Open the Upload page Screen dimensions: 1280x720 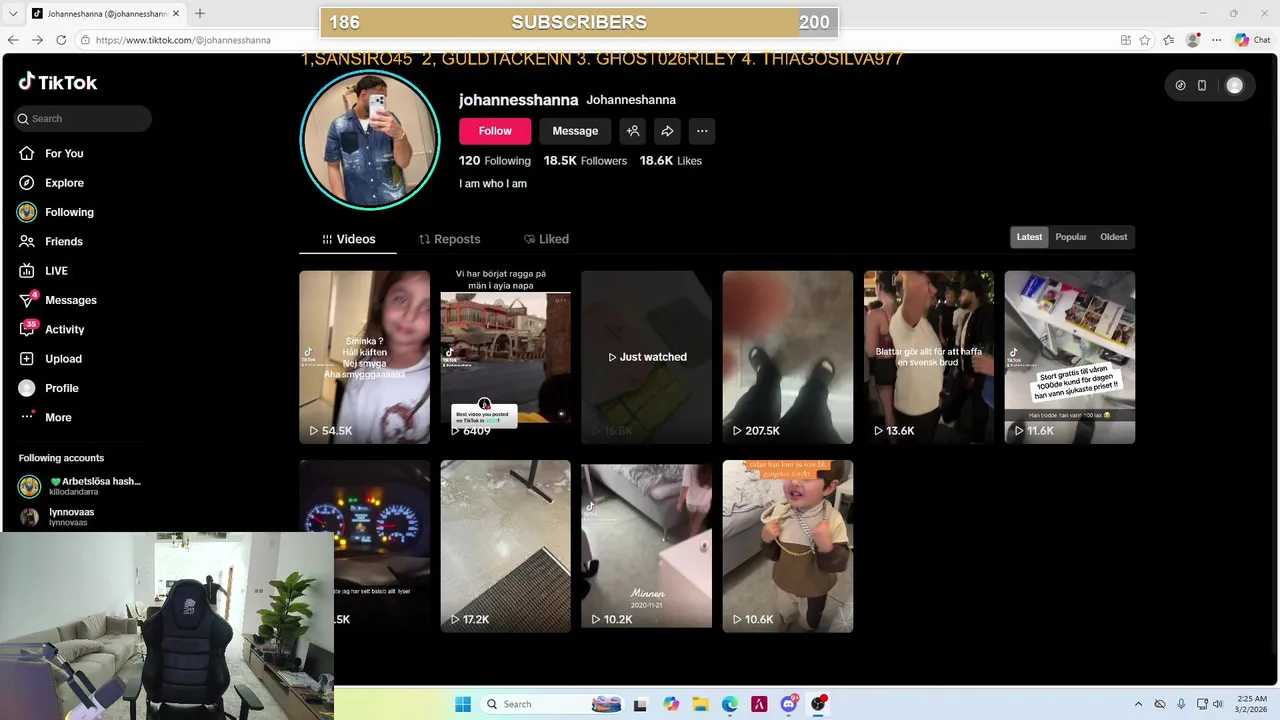(x=63, y=359)
